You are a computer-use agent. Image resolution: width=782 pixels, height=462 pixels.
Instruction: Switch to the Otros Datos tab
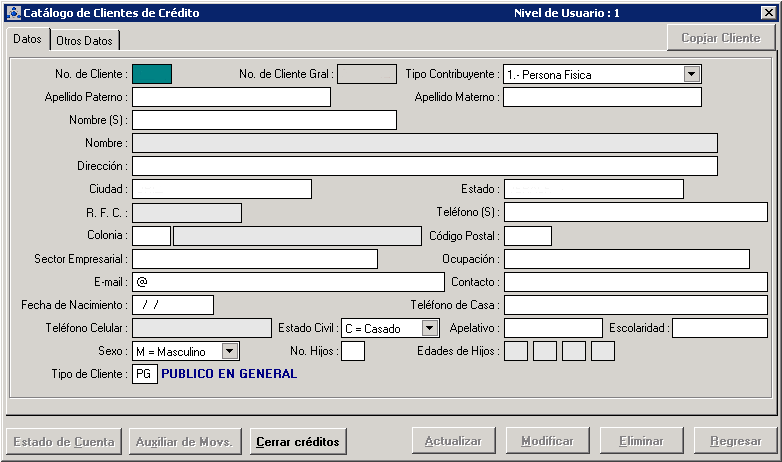pyautogui.click(x=85, y=40)
